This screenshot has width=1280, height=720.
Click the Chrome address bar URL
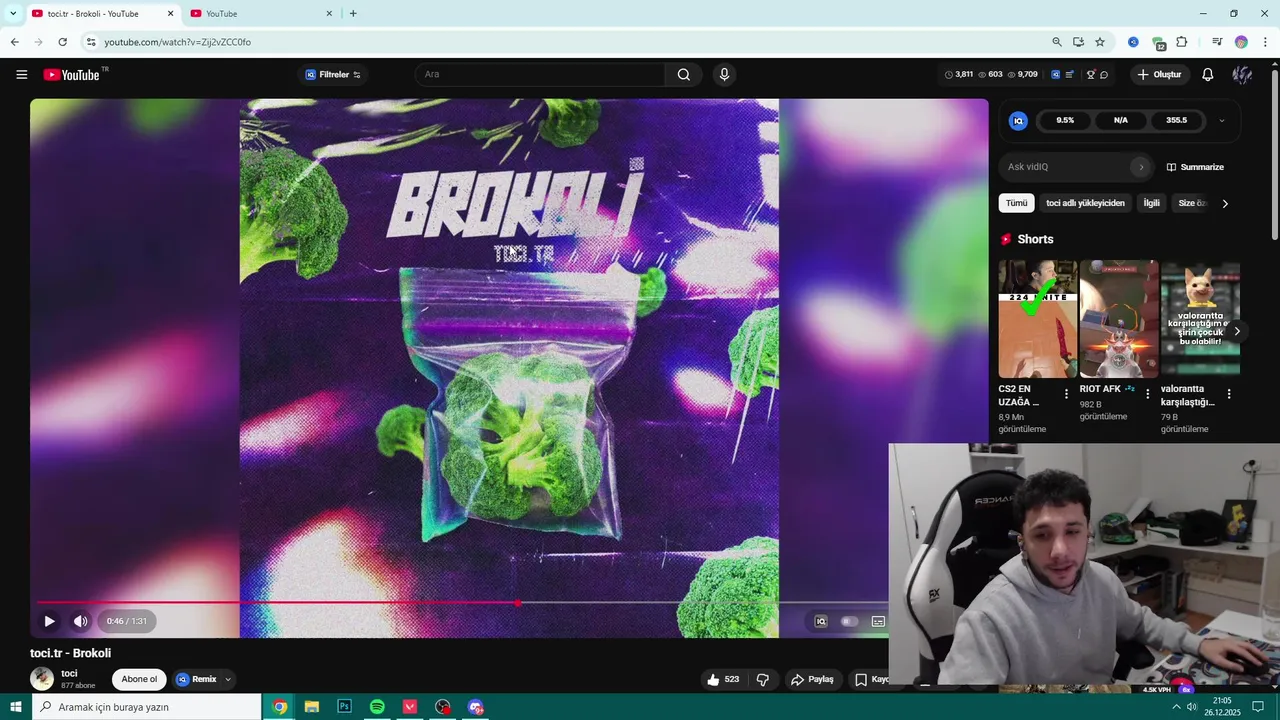click(x=178, y=42)
